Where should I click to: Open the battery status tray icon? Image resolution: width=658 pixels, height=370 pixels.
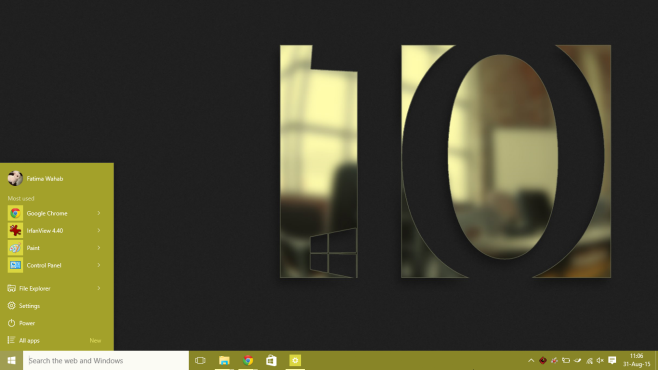(x=566, y=360)
